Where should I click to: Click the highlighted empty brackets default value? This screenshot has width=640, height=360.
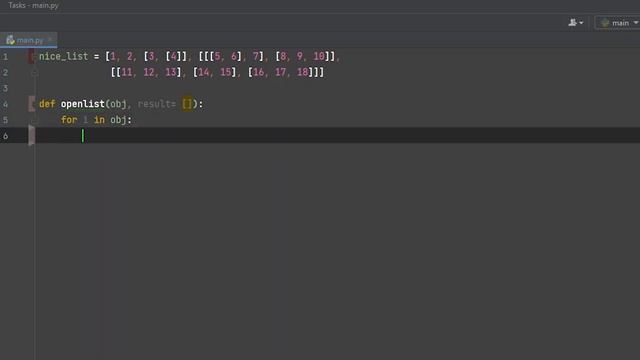point(187,104)
